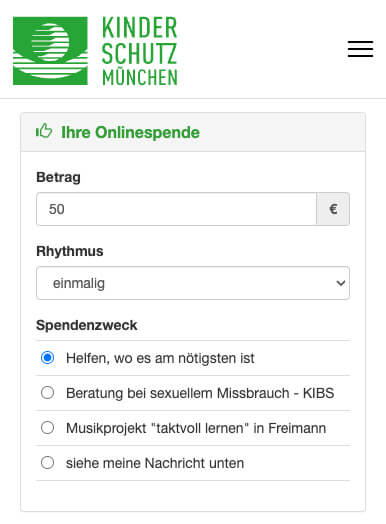This screenshot has height=524, width=386.
Task: Click the green Kinderschutz logo emblem
Action: pos(50,50)
